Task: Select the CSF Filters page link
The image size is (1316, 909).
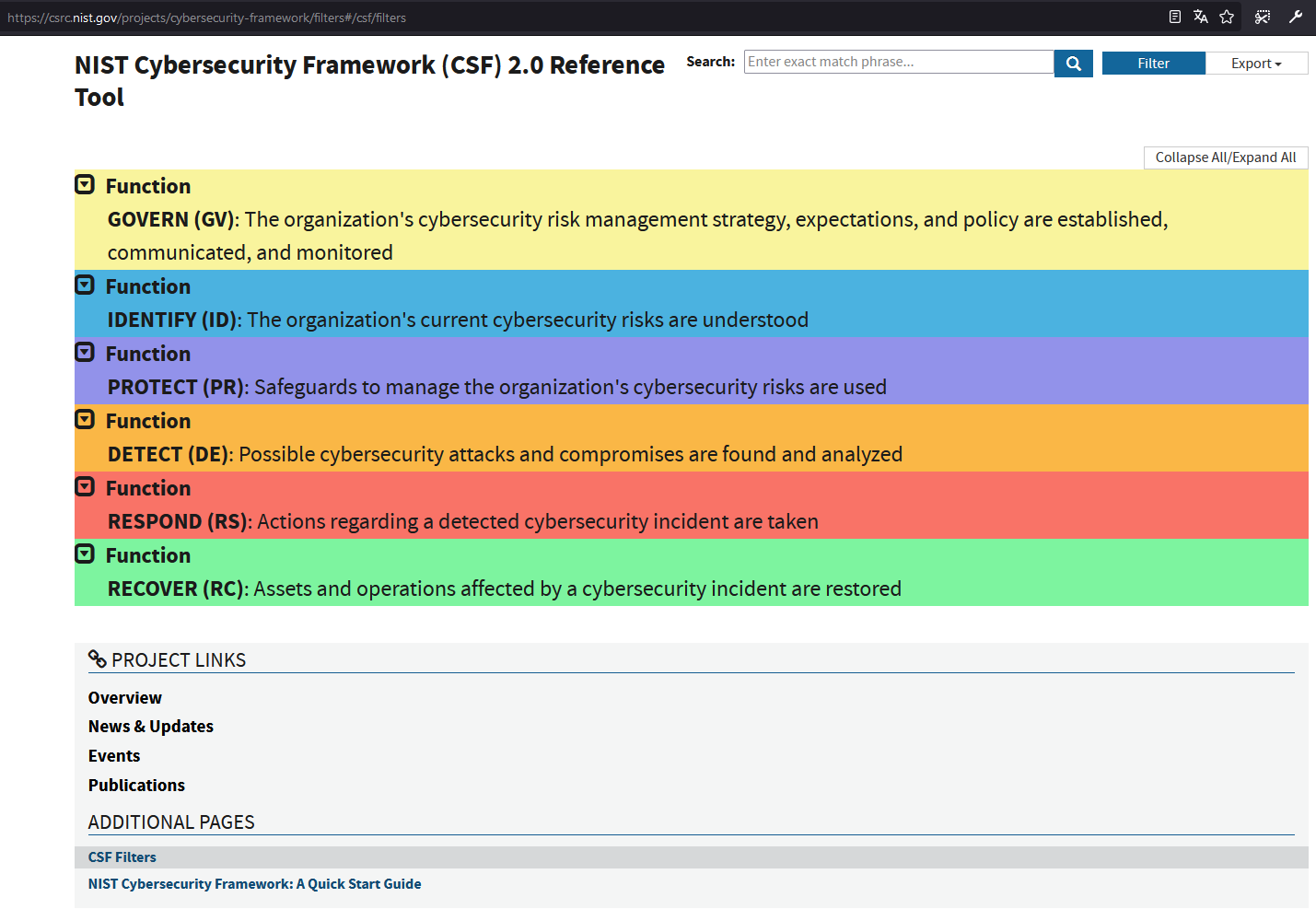Action: pos(122,857)
